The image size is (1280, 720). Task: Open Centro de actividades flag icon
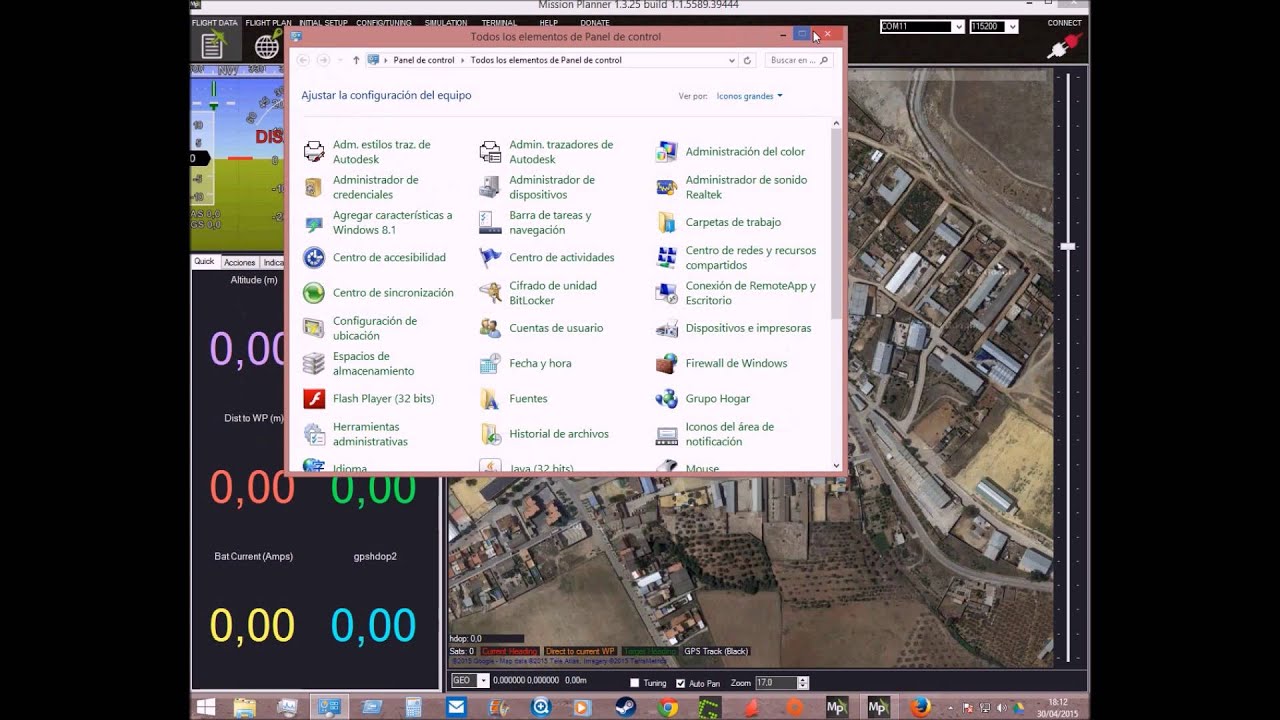[490, 257]
